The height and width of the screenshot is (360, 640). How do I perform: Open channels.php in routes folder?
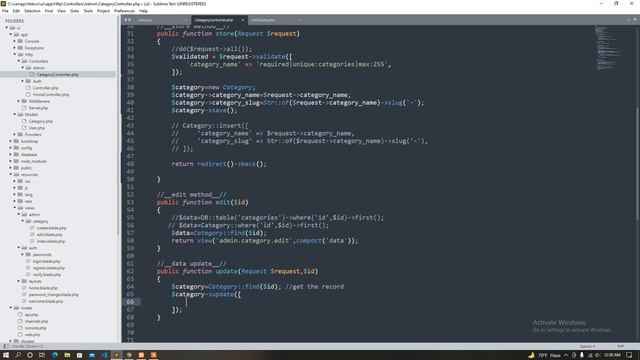tap(36, 321)
